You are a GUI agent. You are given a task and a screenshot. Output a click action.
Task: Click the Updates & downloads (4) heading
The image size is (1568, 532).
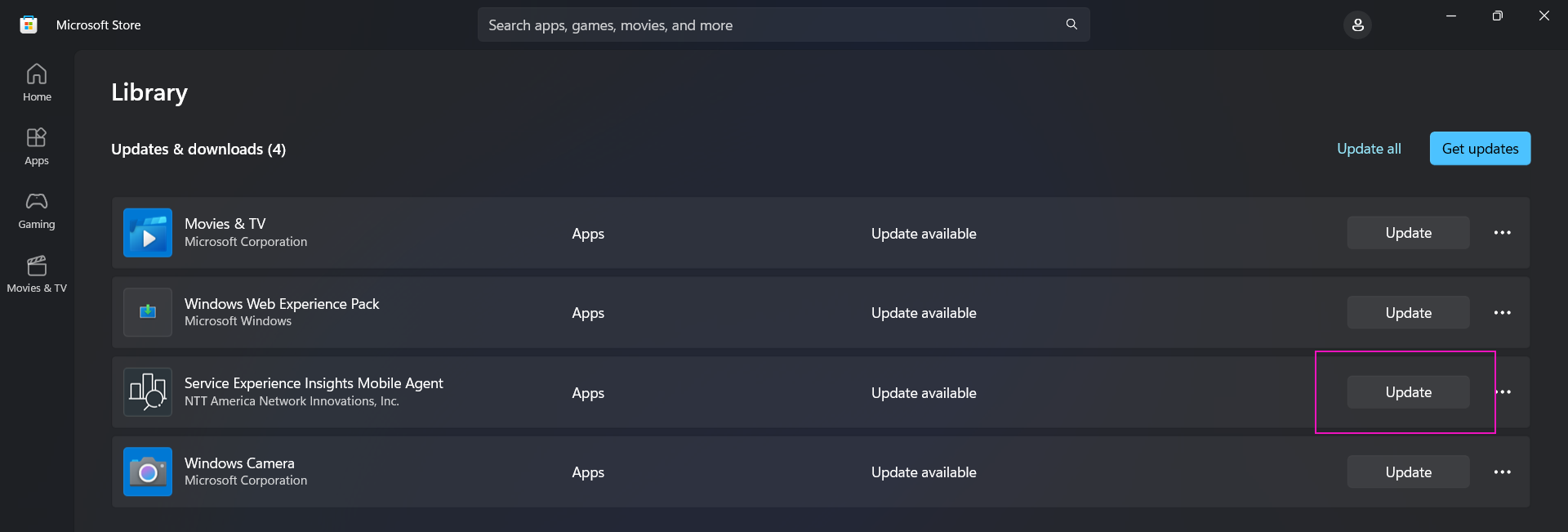[x=198, y=149]
